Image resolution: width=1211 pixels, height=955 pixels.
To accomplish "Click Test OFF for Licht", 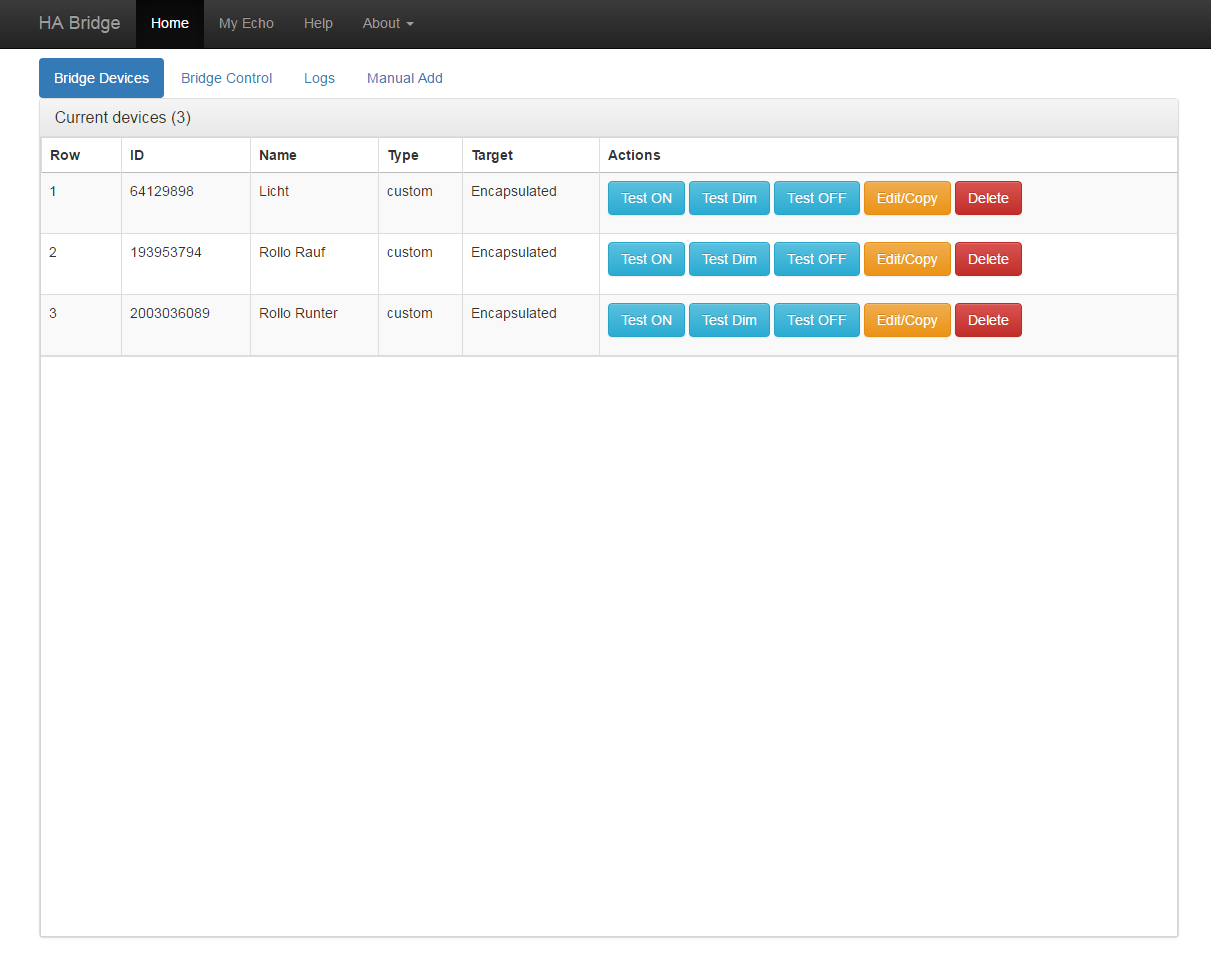I will click(816, 198).
